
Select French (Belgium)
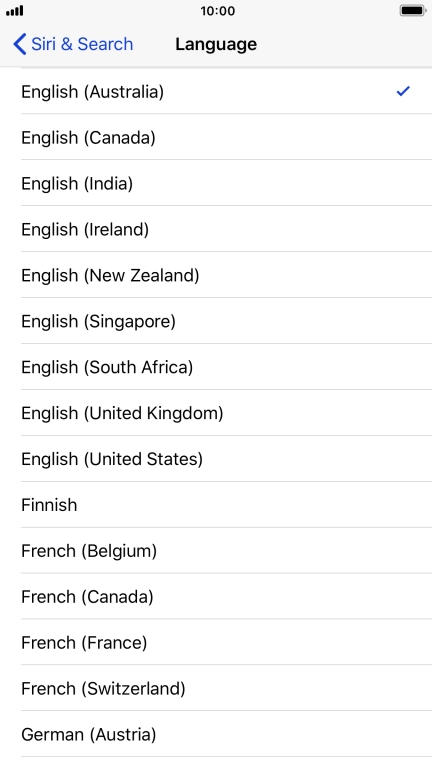216,551
